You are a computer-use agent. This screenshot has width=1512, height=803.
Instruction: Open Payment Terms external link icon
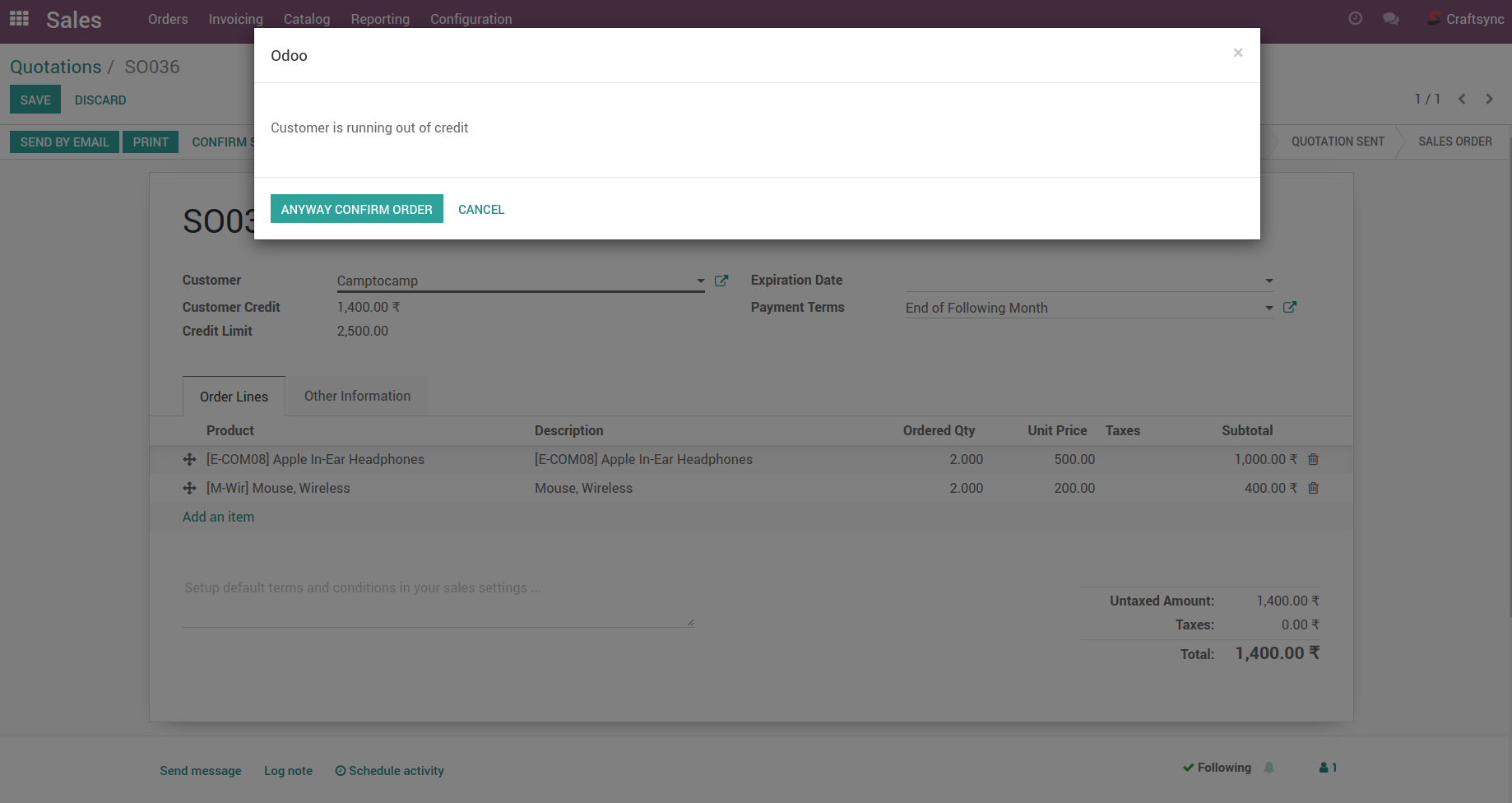[1289, 307]
